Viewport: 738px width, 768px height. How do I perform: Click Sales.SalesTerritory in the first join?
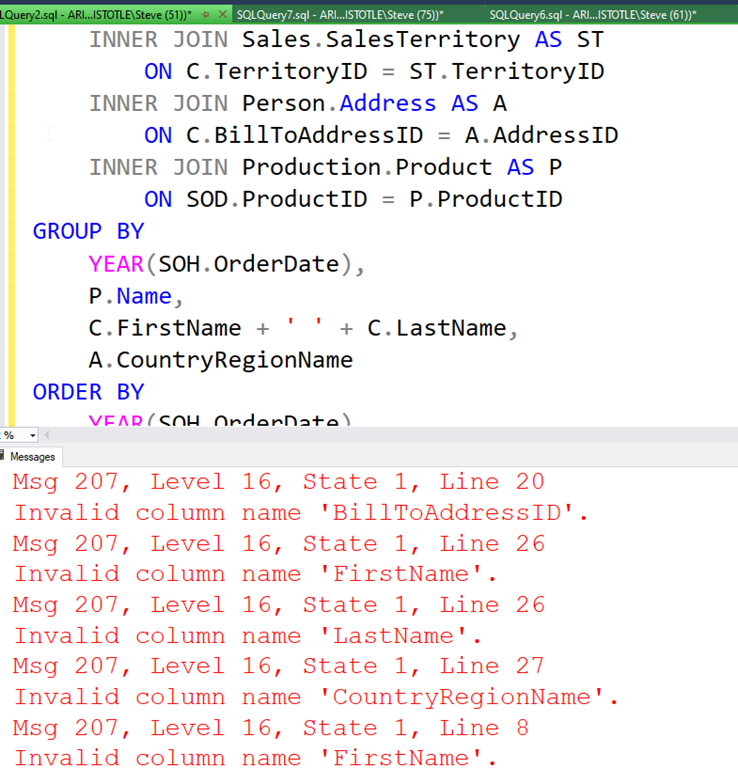click(x=381, y=40)
